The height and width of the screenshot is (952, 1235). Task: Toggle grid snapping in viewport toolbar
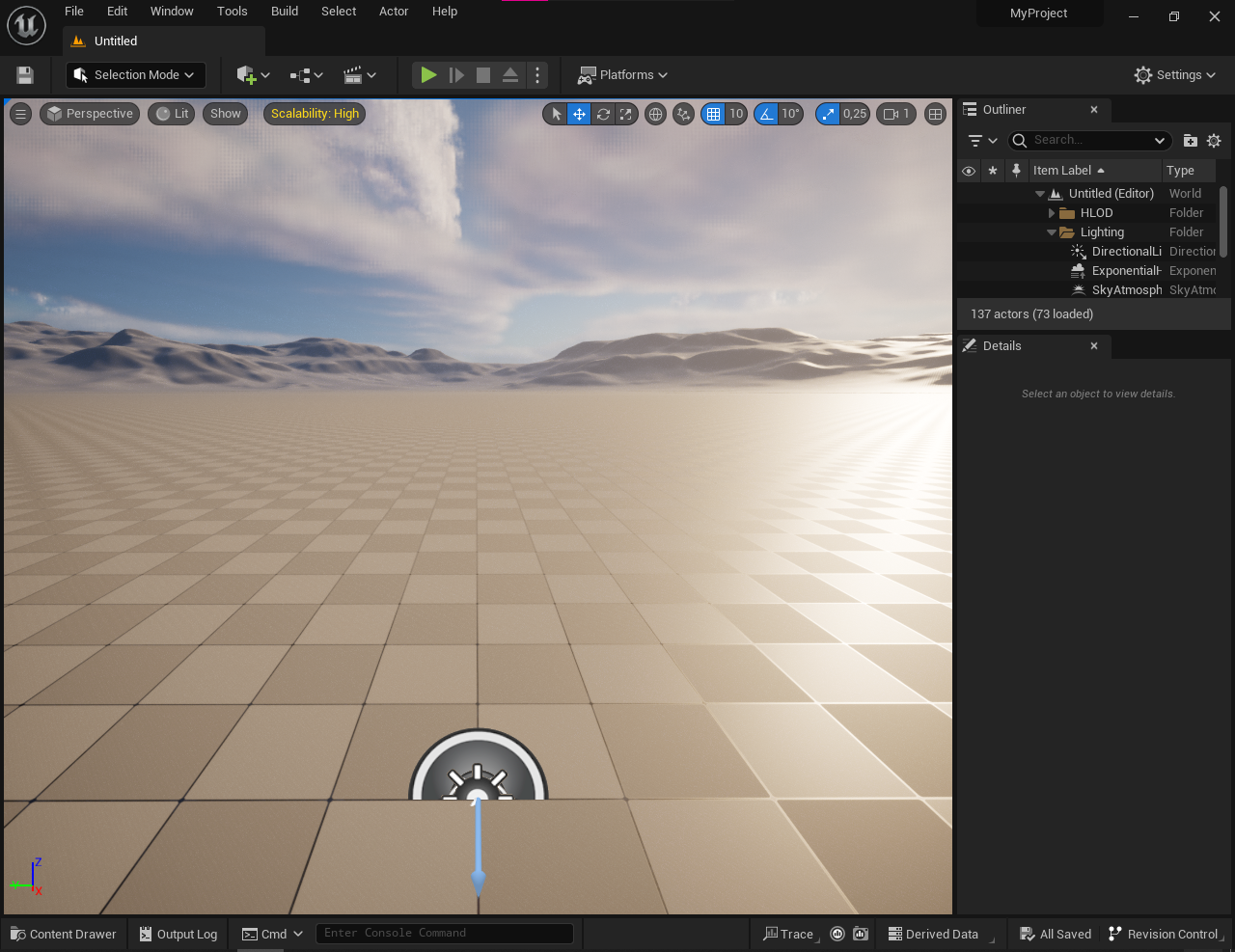tap(713, 114)
